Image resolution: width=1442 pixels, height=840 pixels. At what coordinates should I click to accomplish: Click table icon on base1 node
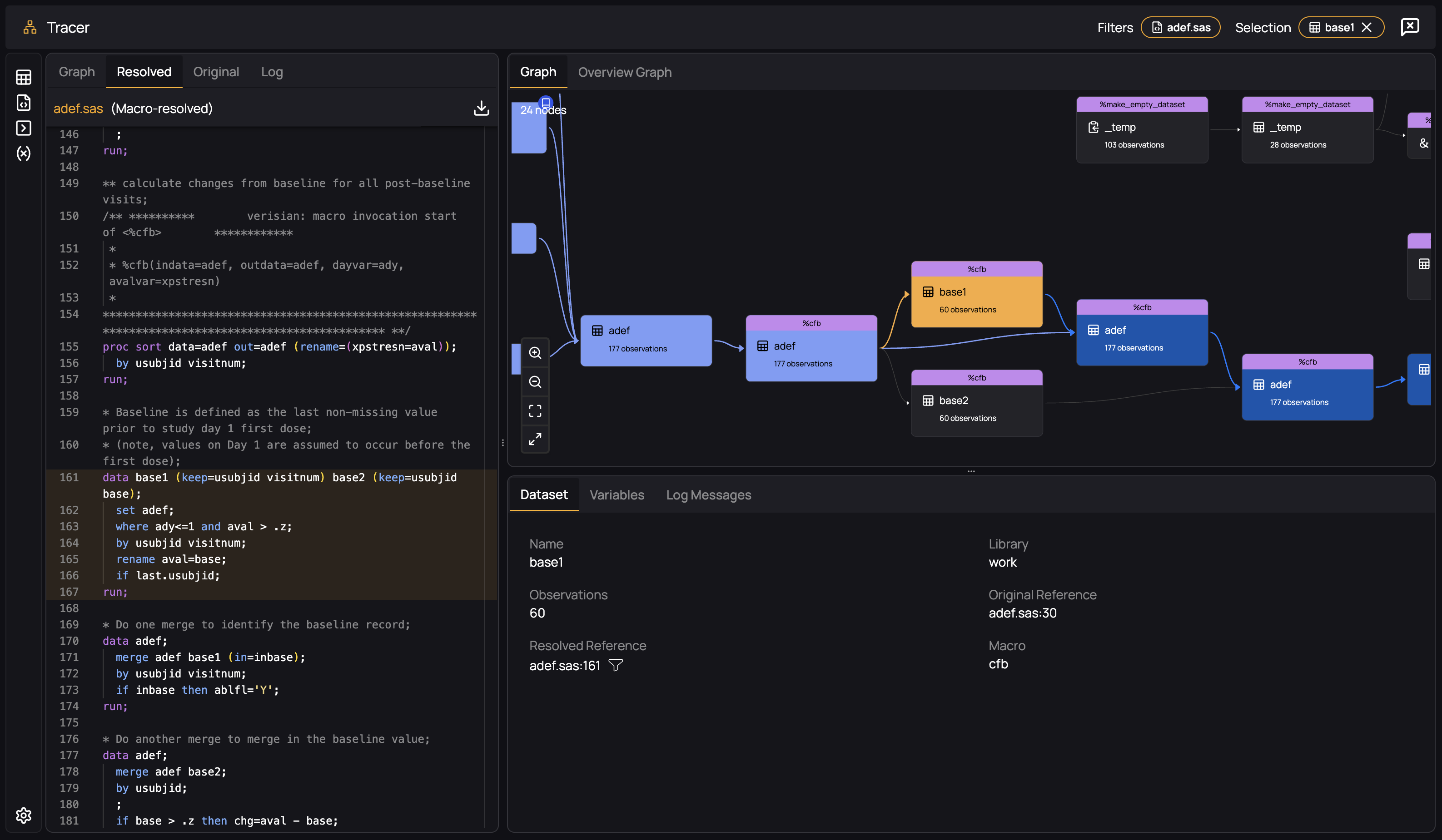point(928,292)
